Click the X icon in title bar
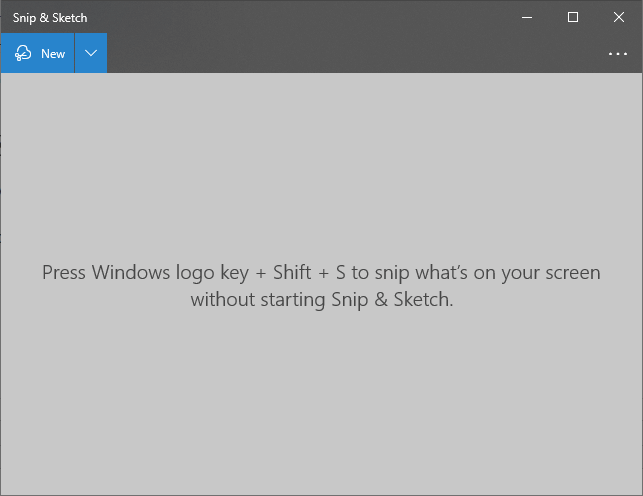Viewport: 643px width, 496px height. click(x=619, y=17)
